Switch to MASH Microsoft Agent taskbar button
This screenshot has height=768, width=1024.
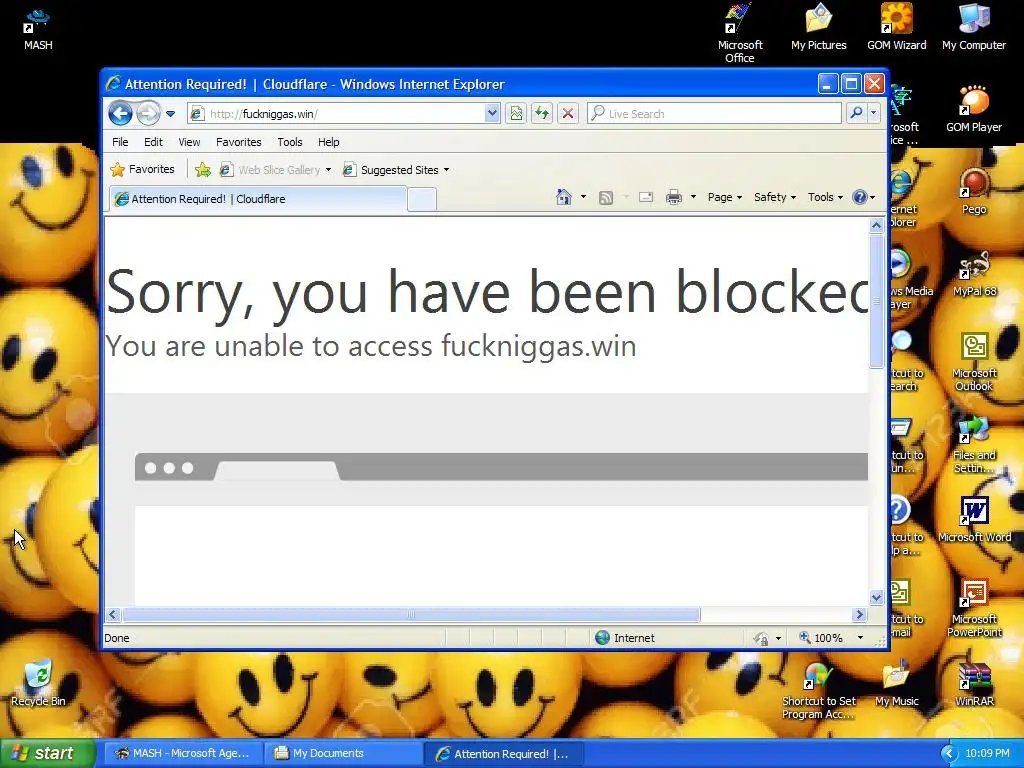pyautogui.click(x=183, y=753)
